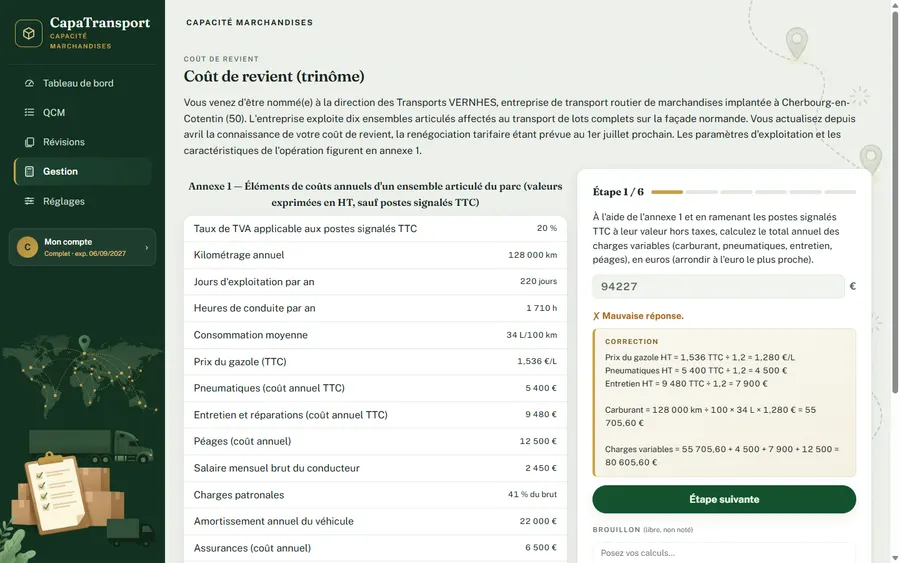Click the value '41 % du brut'
The image size is (900, 563).
tap(532, 494)
